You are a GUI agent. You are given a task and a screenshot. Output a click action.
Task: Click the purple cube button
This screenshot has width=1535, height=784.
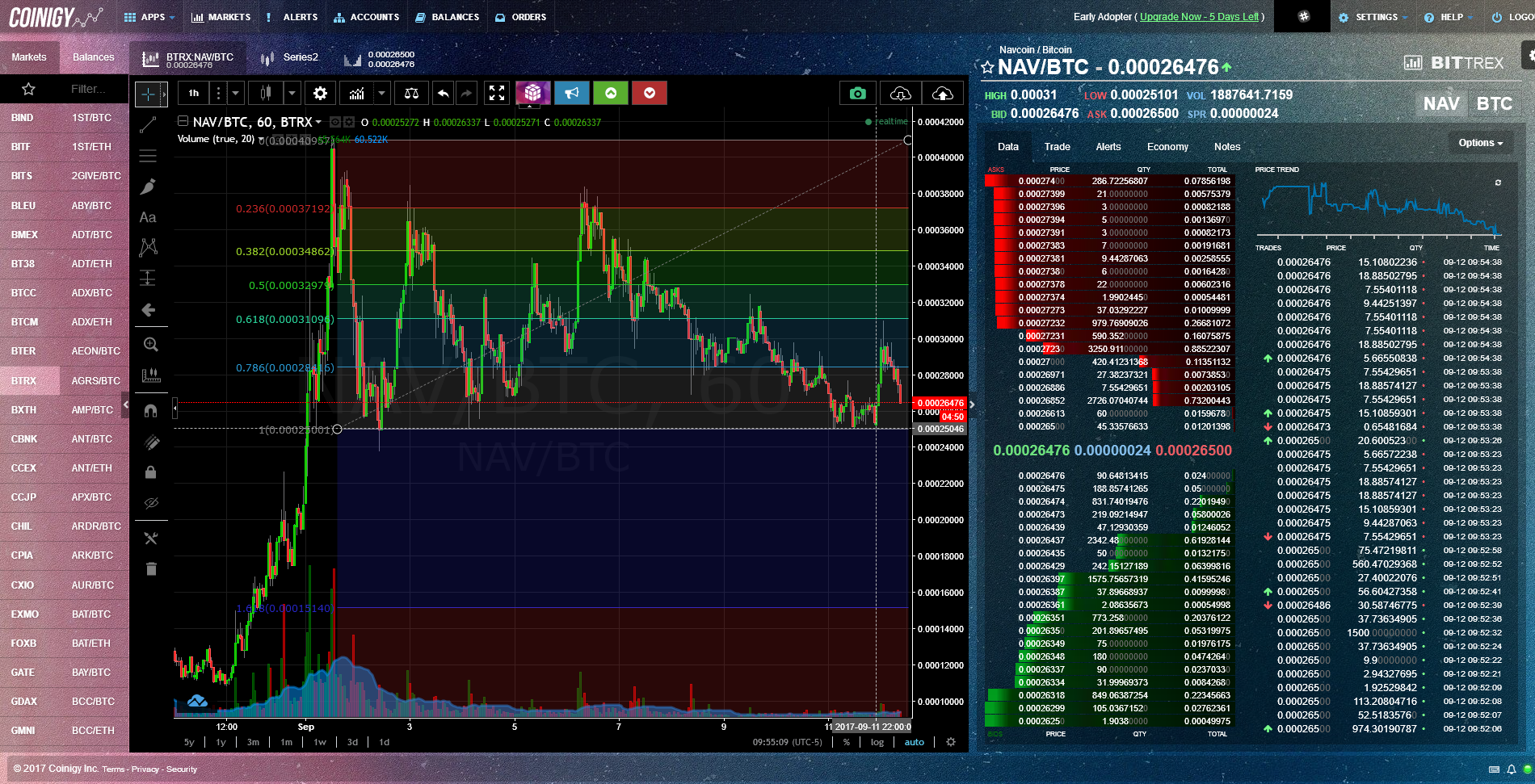(x=532, y=94)
